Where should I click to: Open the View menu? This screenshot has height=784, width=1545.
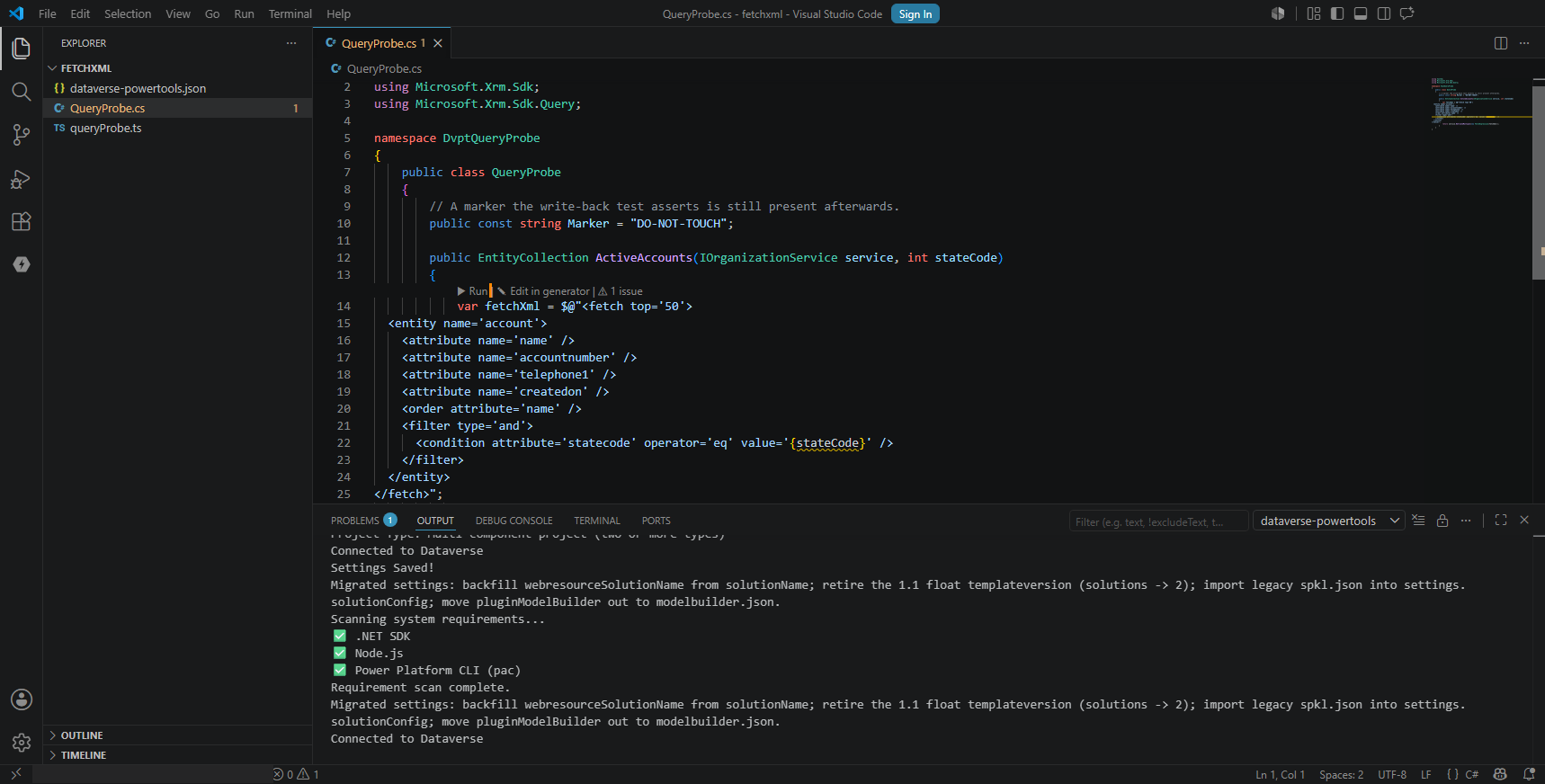(x=178, y=13)
